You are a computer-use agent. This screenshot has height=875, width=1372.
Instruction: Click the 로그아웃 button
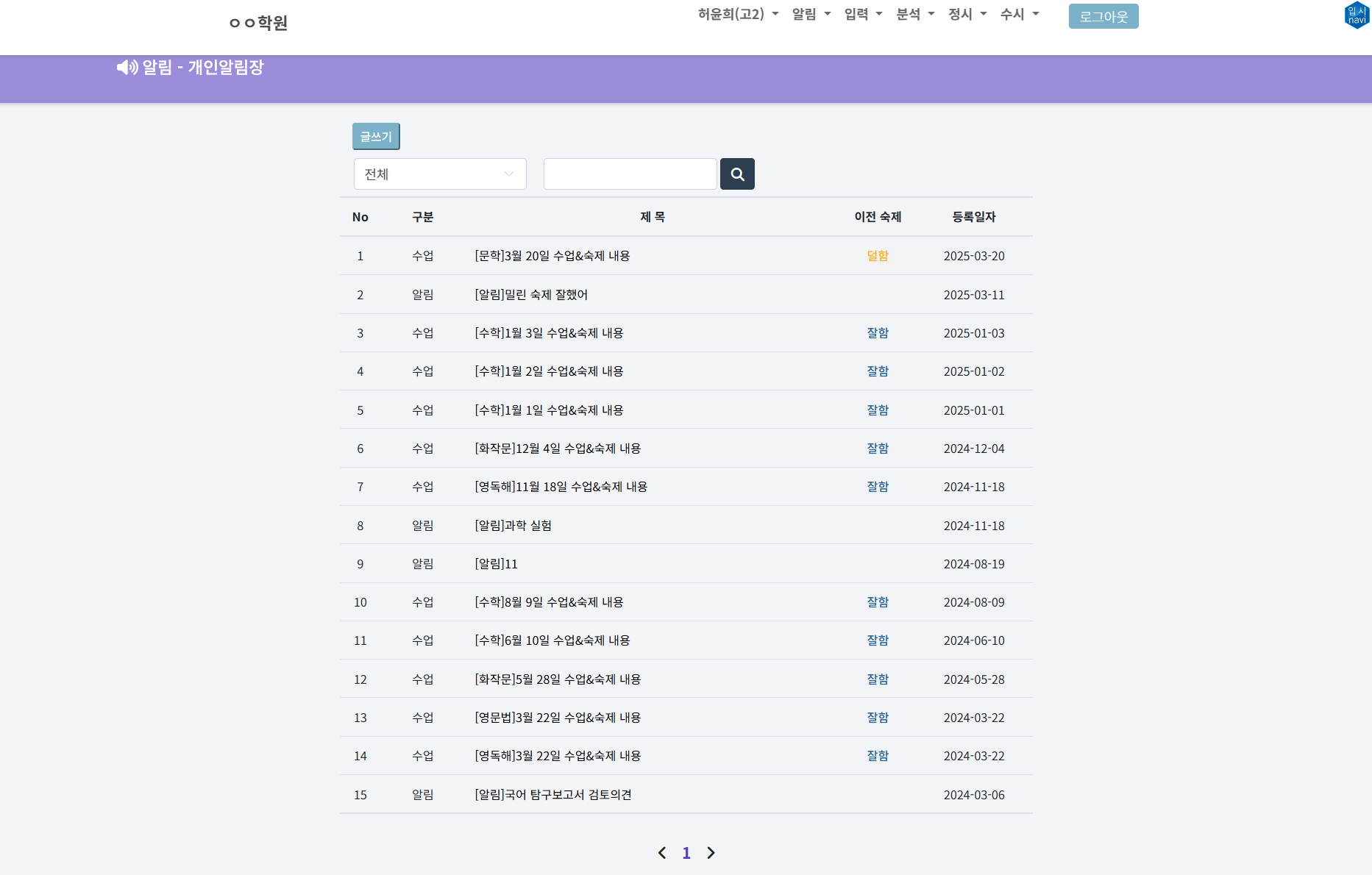coord(1103,16)
